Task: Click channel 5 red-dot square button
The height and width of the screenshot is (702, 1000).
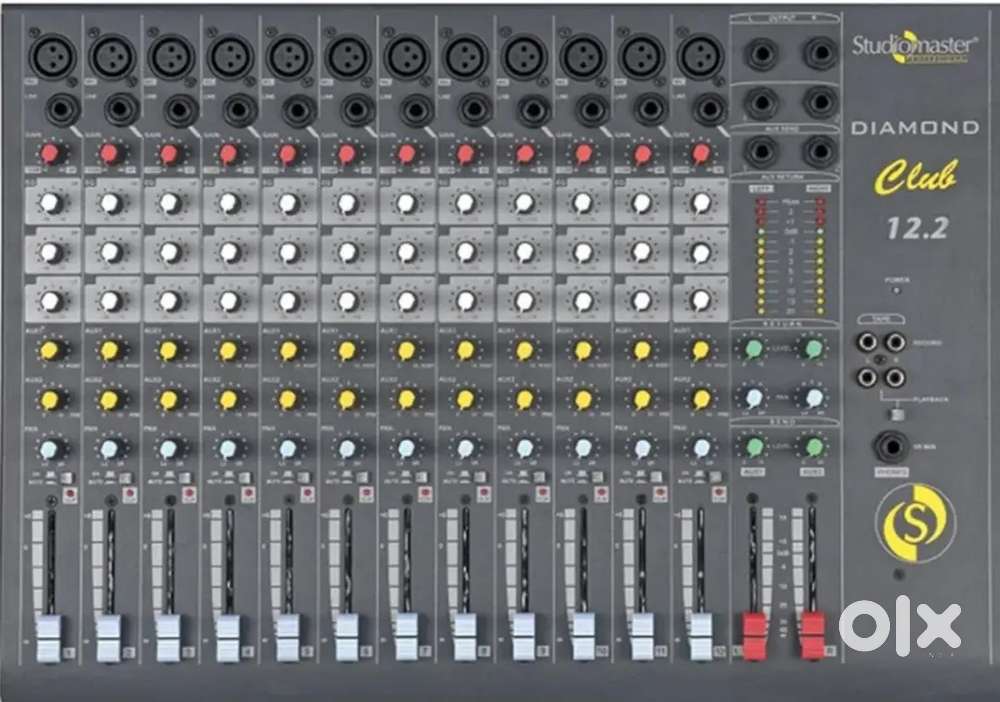Action: [x=307, y=494]
